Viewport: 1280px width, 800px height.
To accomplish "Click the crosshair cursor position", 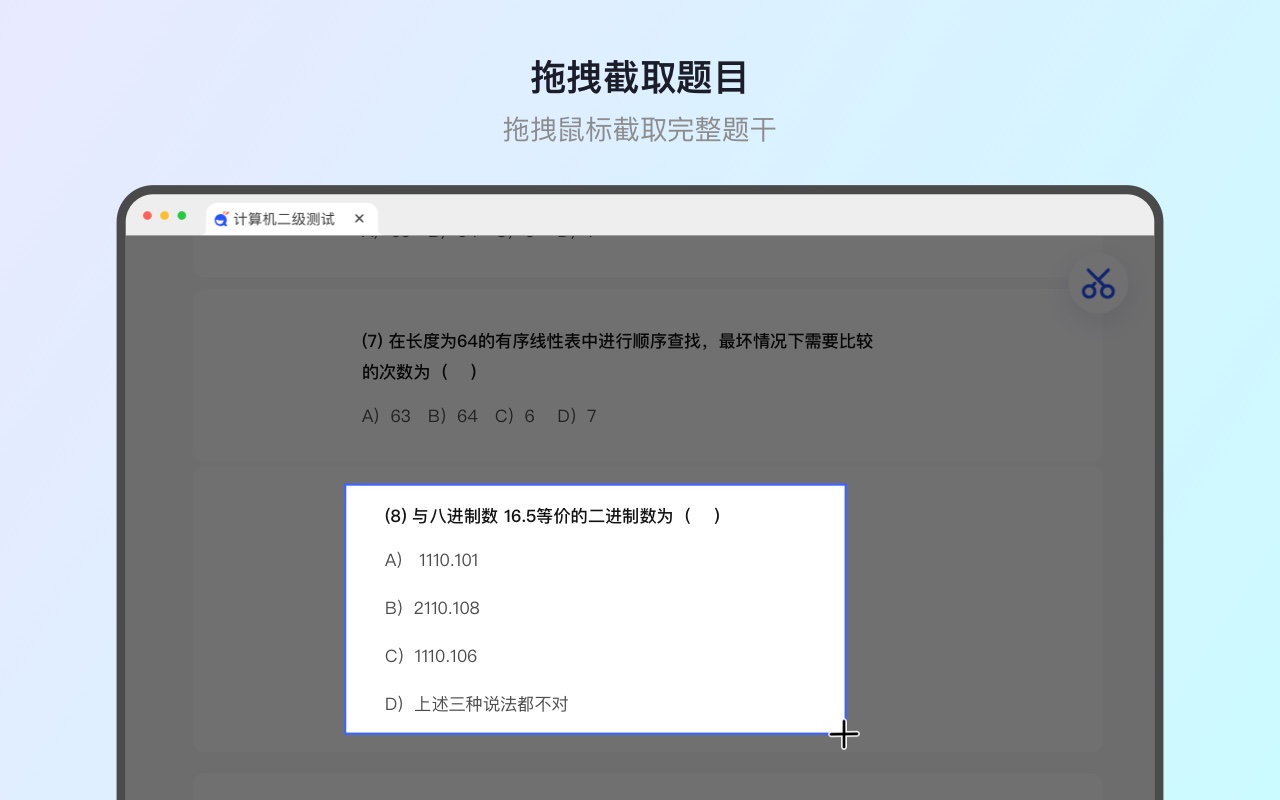I will pyautogui.click(x=844, y=734).
